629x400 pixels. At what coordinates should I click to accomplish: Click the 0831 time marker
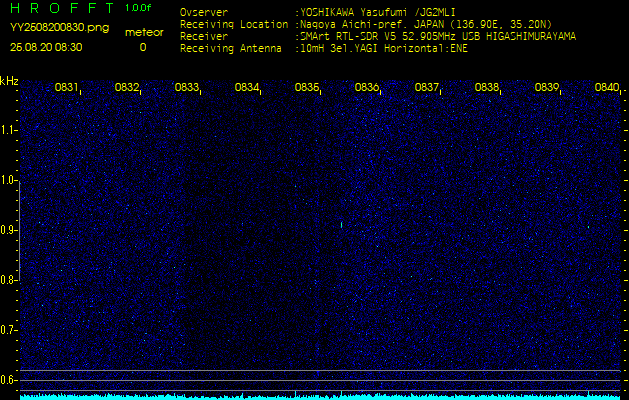tap(66, 87)
